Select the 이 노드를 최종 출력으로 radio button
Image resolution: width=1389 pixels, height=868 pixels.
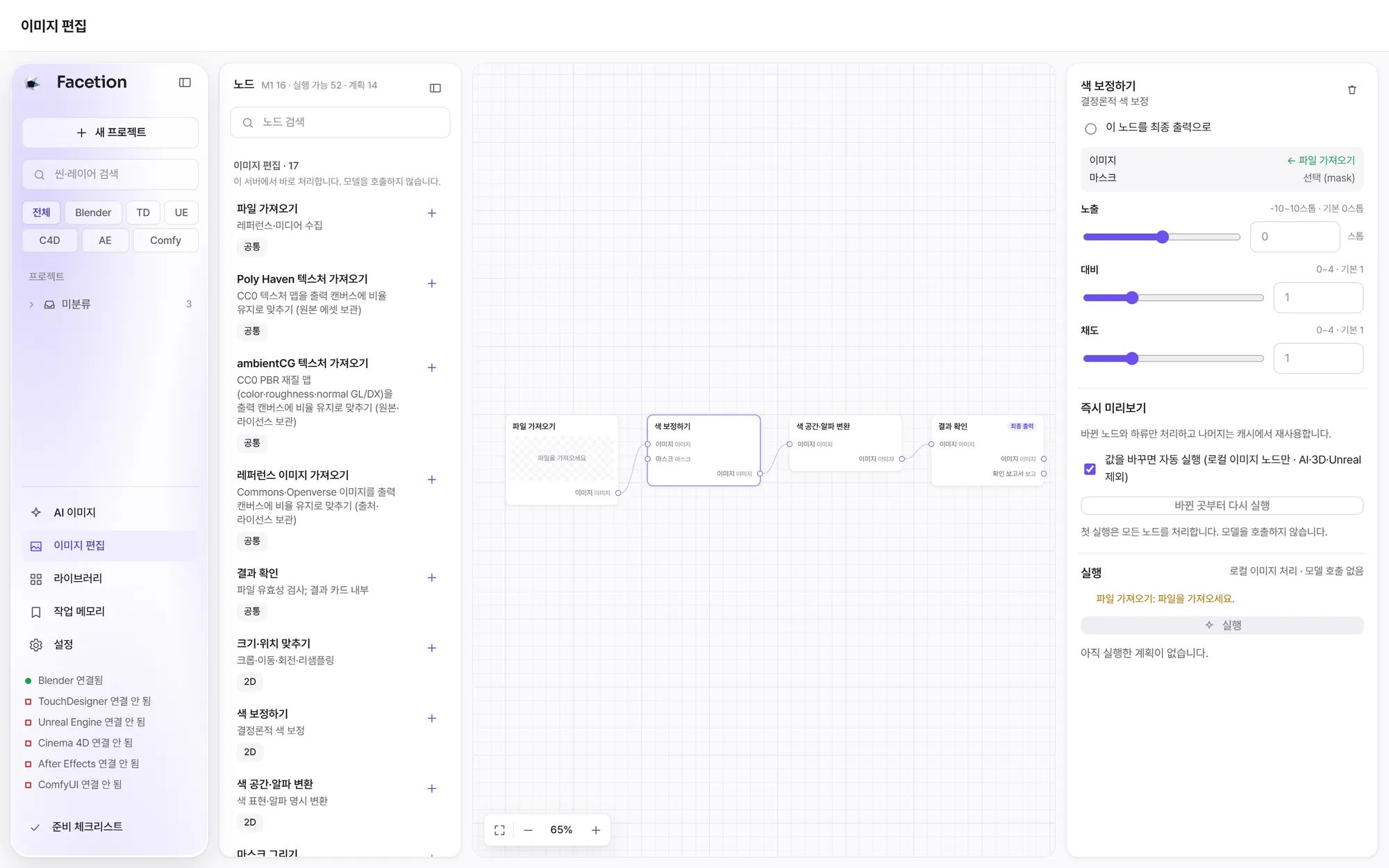(1090, 128)
